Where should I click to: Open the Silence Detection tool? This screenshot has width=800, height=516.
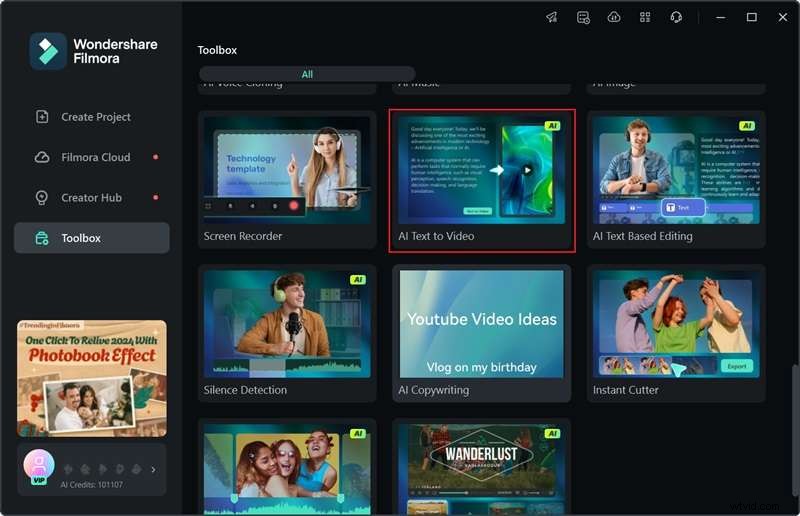pos(287,333)
